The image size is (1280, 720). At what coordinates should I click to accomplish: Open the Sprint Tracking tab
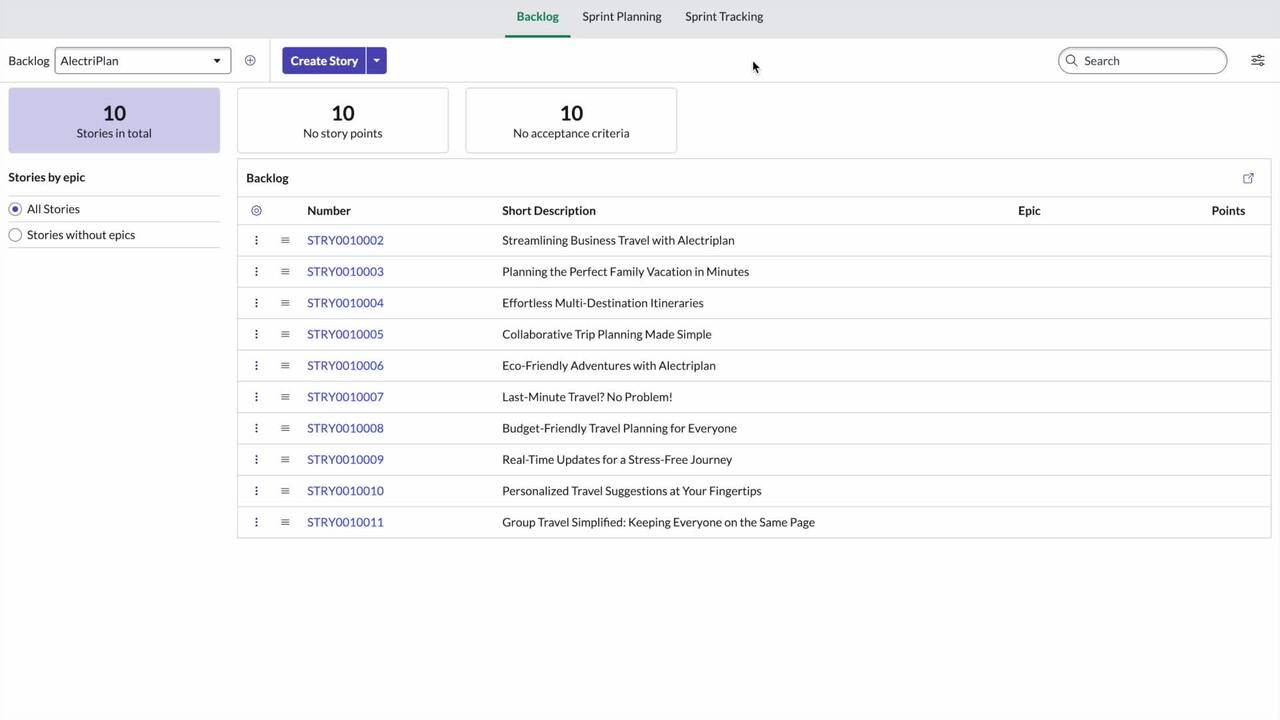(x=723, y=16)
